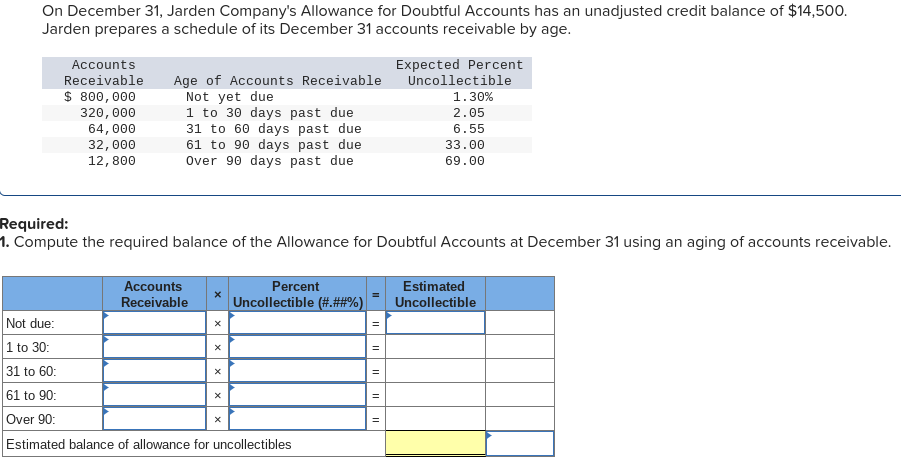Click the 61 to 90 Estimated Uncollectible cell

[x=436, y=395]
